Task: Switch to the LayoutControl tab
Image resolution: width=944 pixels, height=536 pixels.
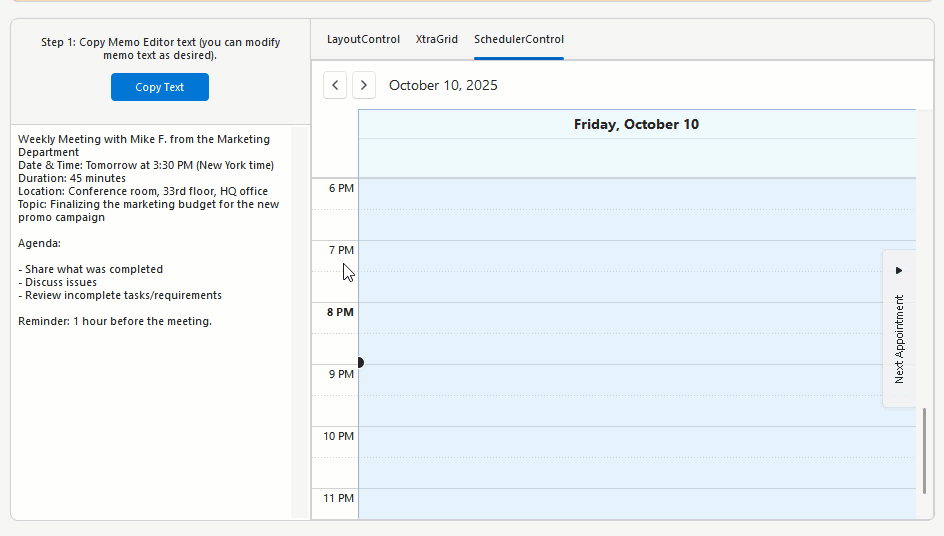Action: [x=363, y=39]
